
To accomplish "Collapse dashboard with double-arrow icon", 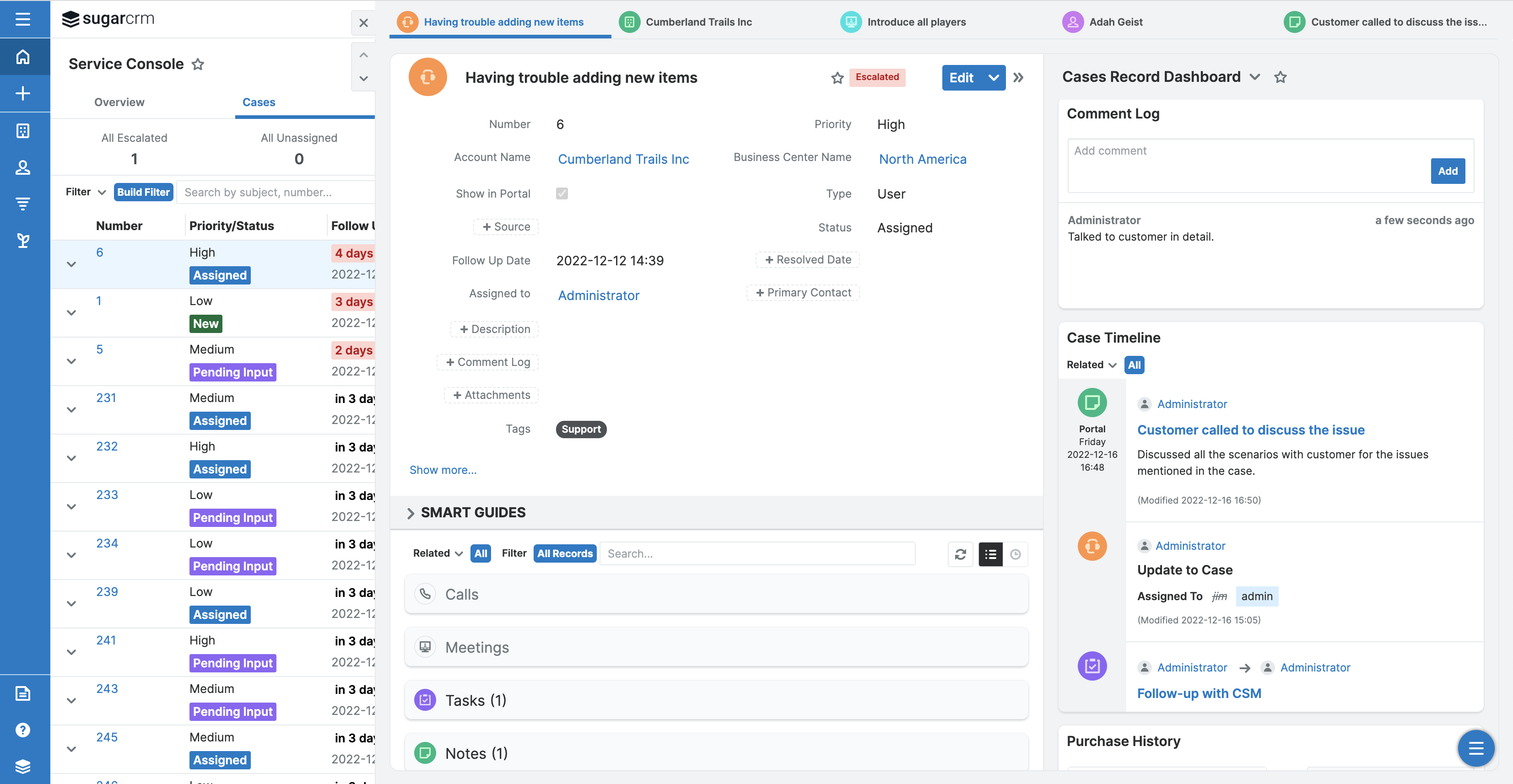I will pyautogui.click(x=1018, y=77).
